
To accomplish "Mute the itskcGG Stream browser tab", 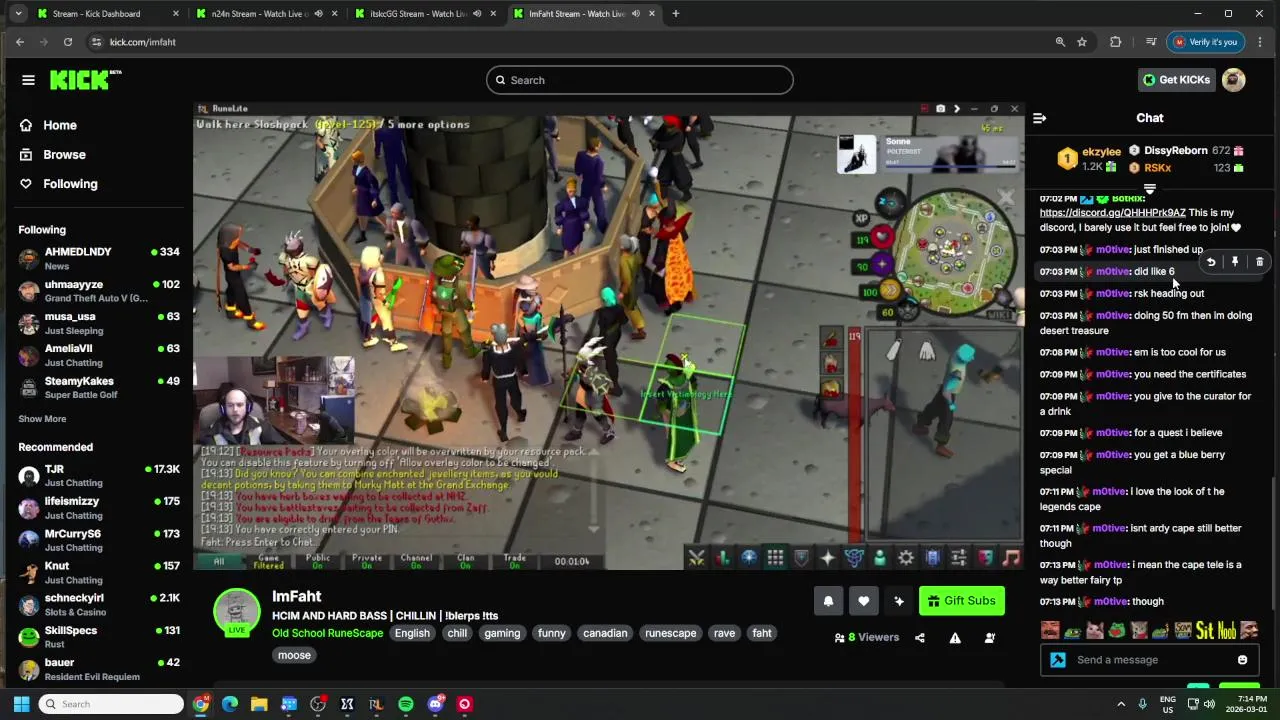I will (476, 14).
